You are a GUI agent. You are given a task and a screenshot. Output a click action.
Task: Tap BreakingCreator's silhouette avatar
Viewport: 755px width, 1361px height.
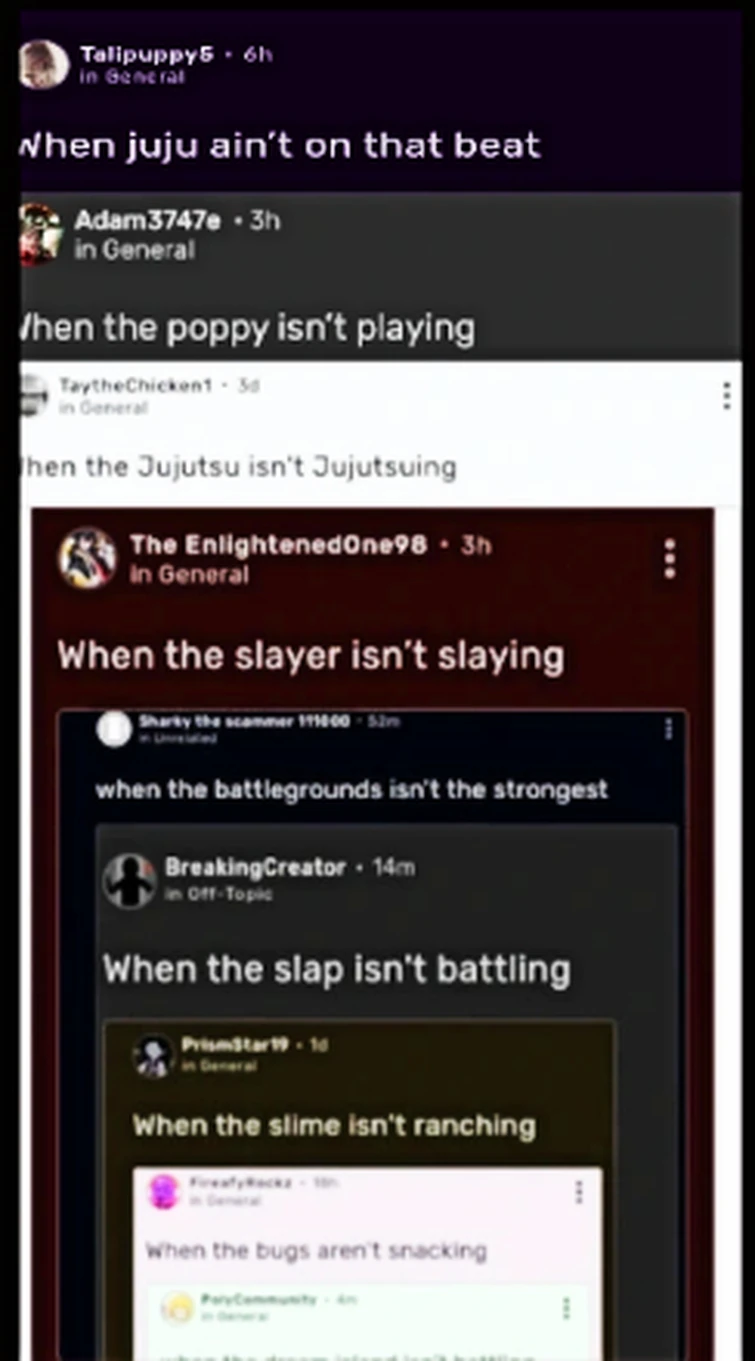(130, 880)
